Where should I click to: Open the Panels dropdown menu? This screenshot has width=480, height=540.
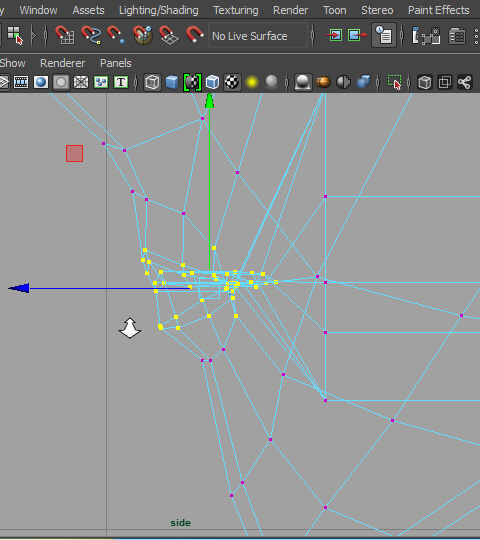(116, 63)
